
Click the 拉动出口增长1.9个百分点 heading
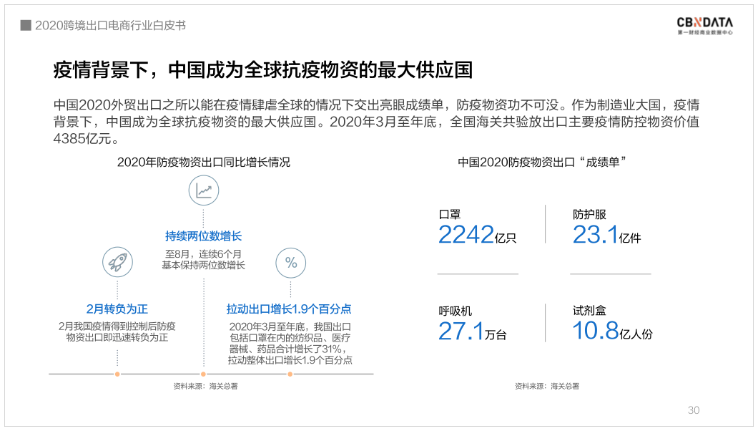pos(291,309)
